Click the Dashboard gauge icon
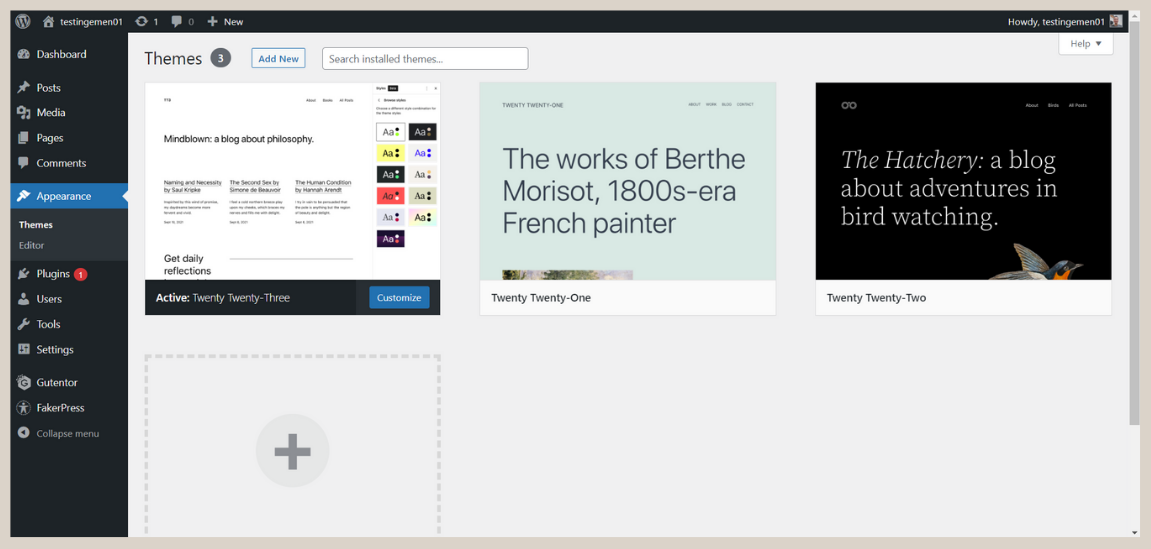The height and width of the screenshot is (549, 1151). pos(23,54)
